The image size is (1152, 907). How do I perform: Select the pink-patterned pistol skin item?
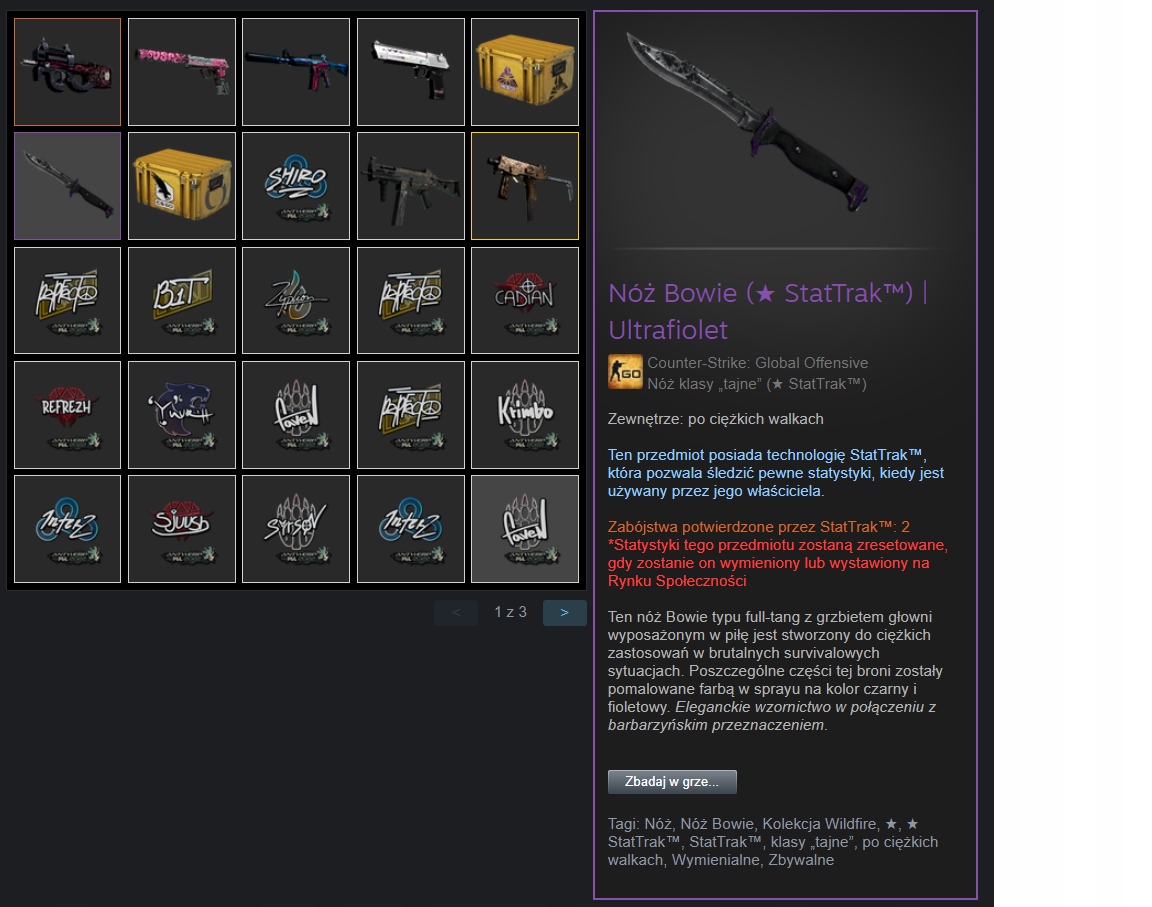pyautogui.click(x=182, y=72)
